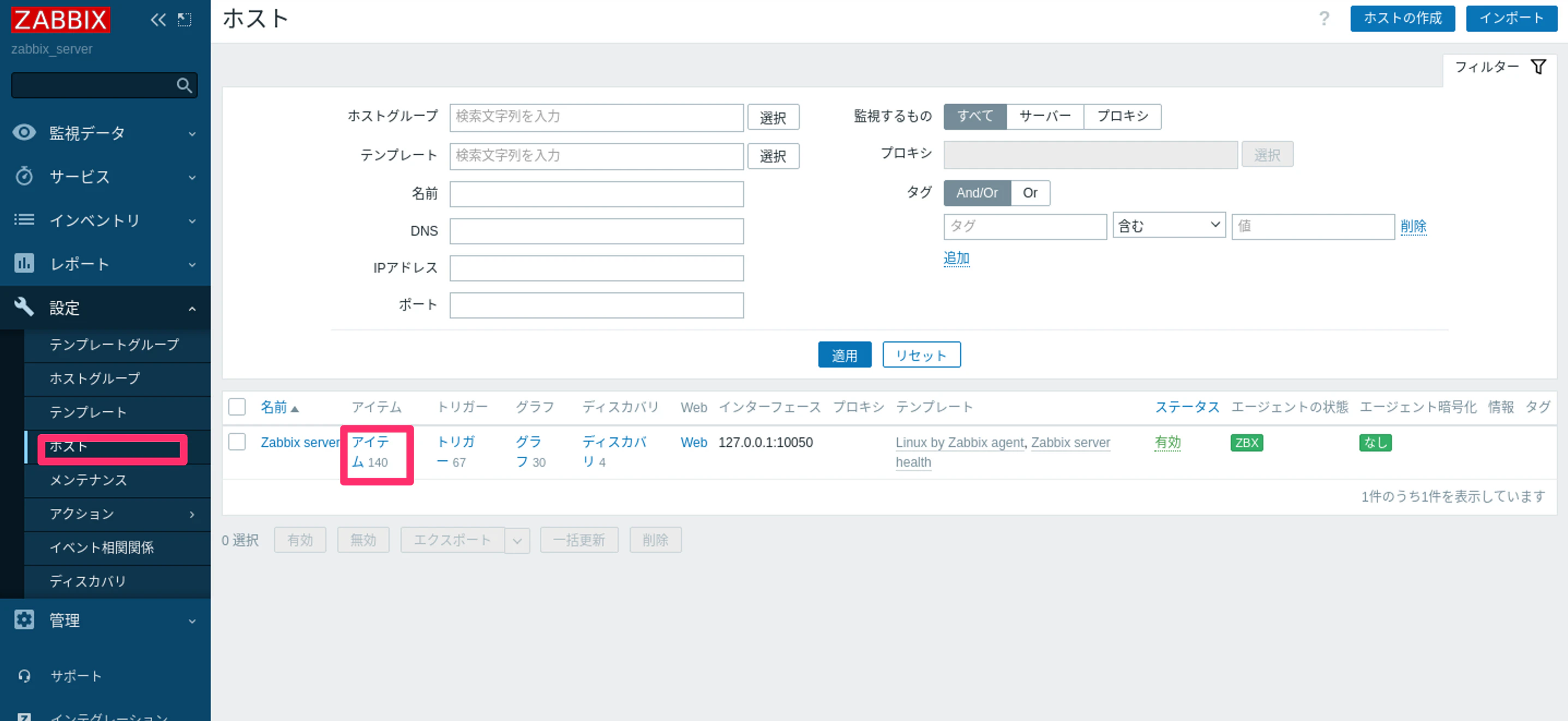Collapse the 設定 menu
The image size is (1568, 721).
[193, 309]
